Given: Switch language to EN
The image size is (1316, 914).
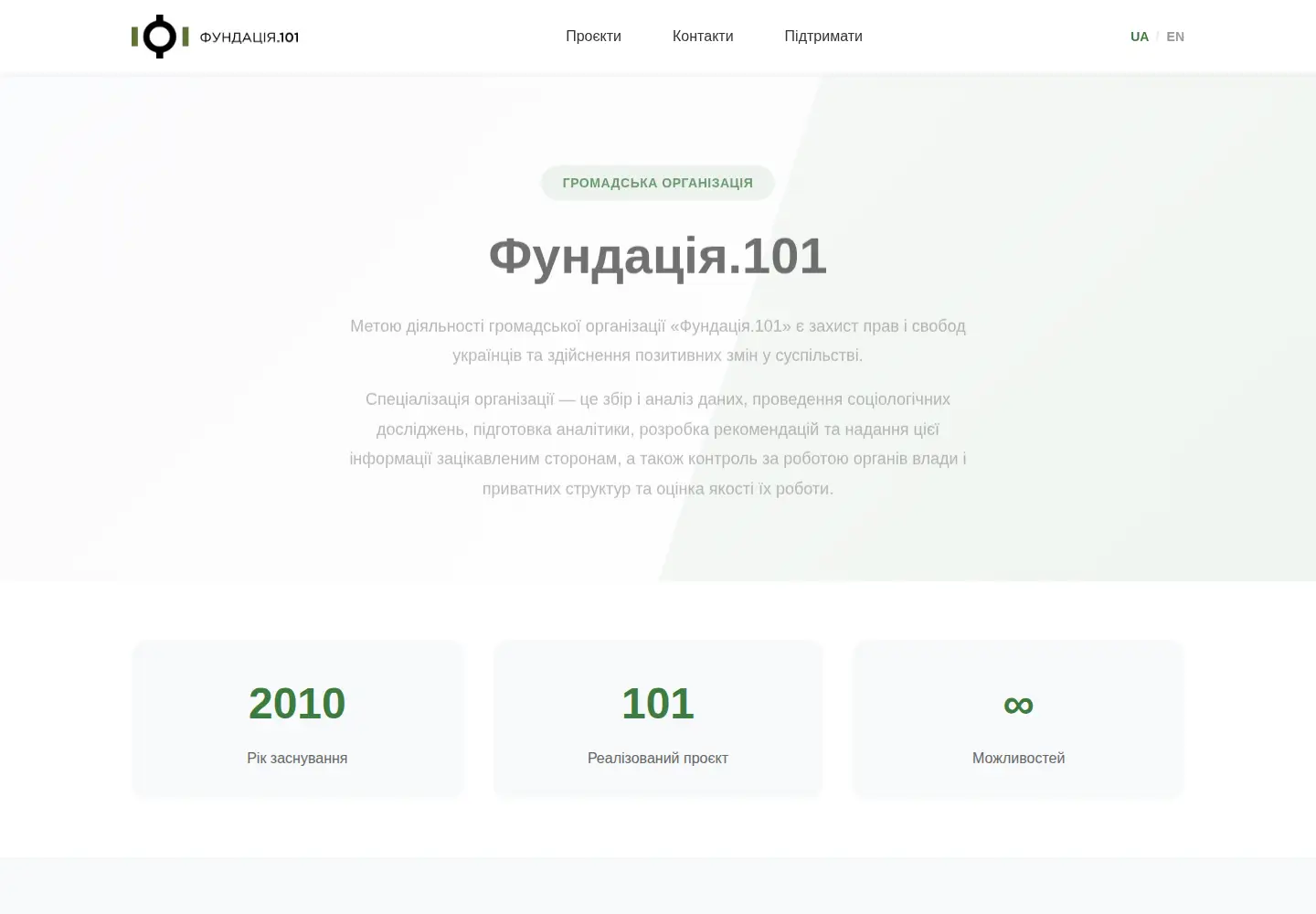Looking at the screenshot, I should (x=1175, y=37).
